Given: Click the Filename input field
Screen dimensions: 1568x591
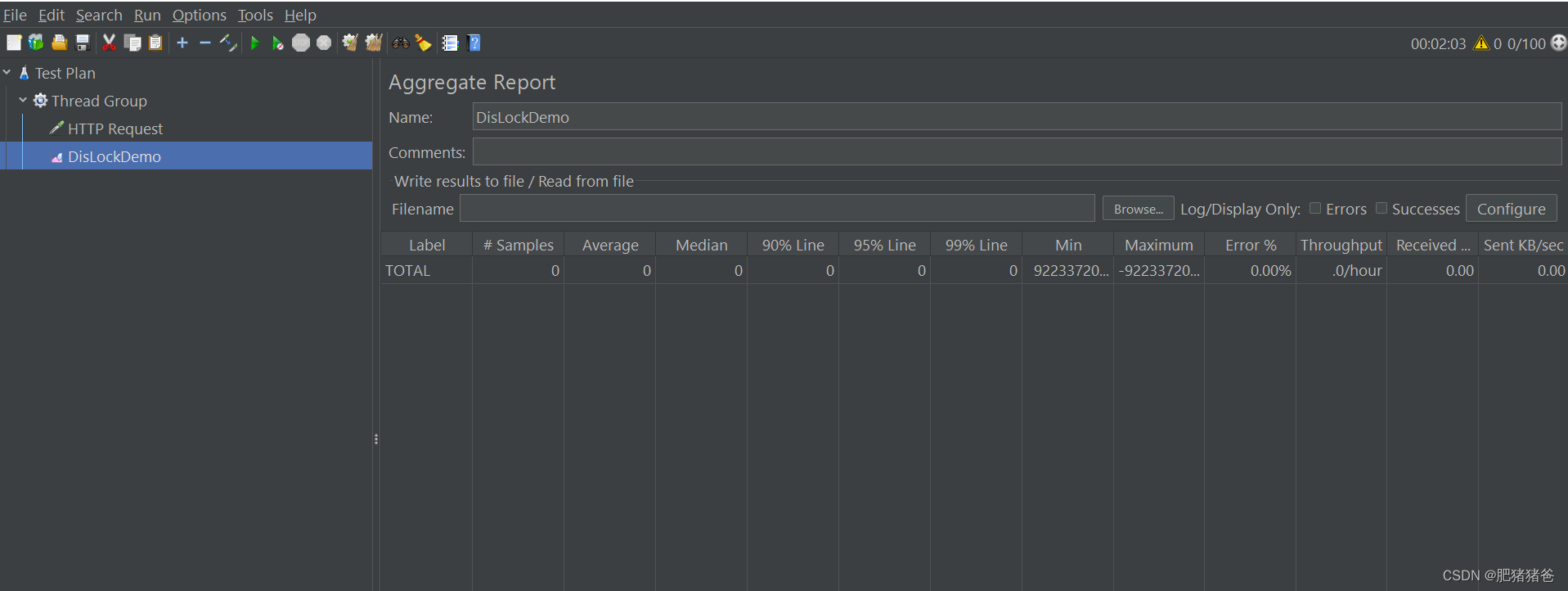Looking at the screenshot, I should (777, 209).
